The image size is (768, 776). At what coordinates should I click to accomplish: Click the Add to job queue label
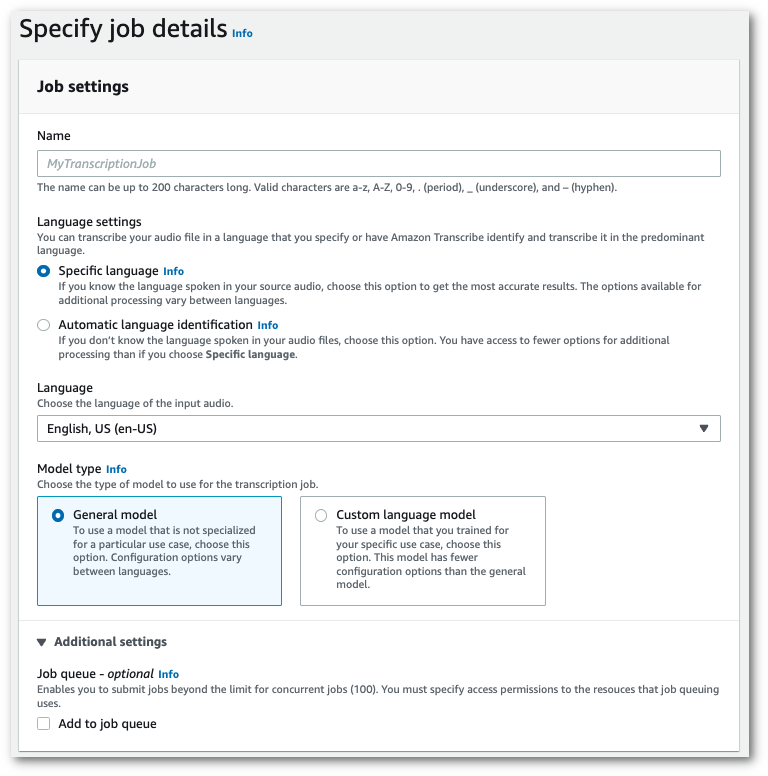tap(108, 724)
